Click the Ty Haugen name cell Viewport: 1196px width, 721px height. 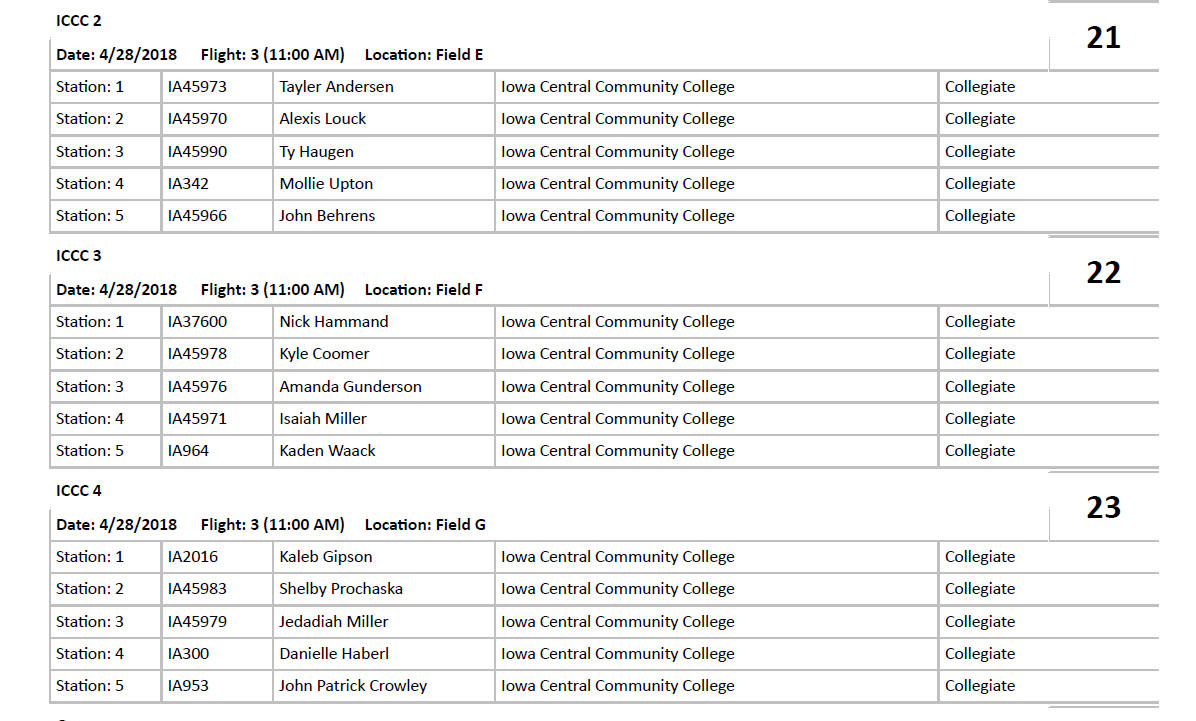point(316,152)
